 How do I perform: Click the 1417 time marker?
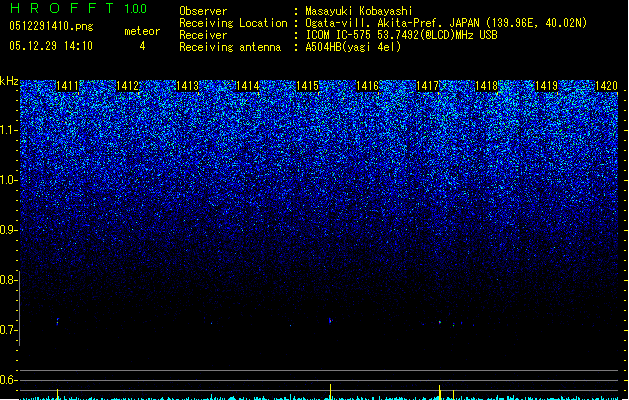(428, 86)
